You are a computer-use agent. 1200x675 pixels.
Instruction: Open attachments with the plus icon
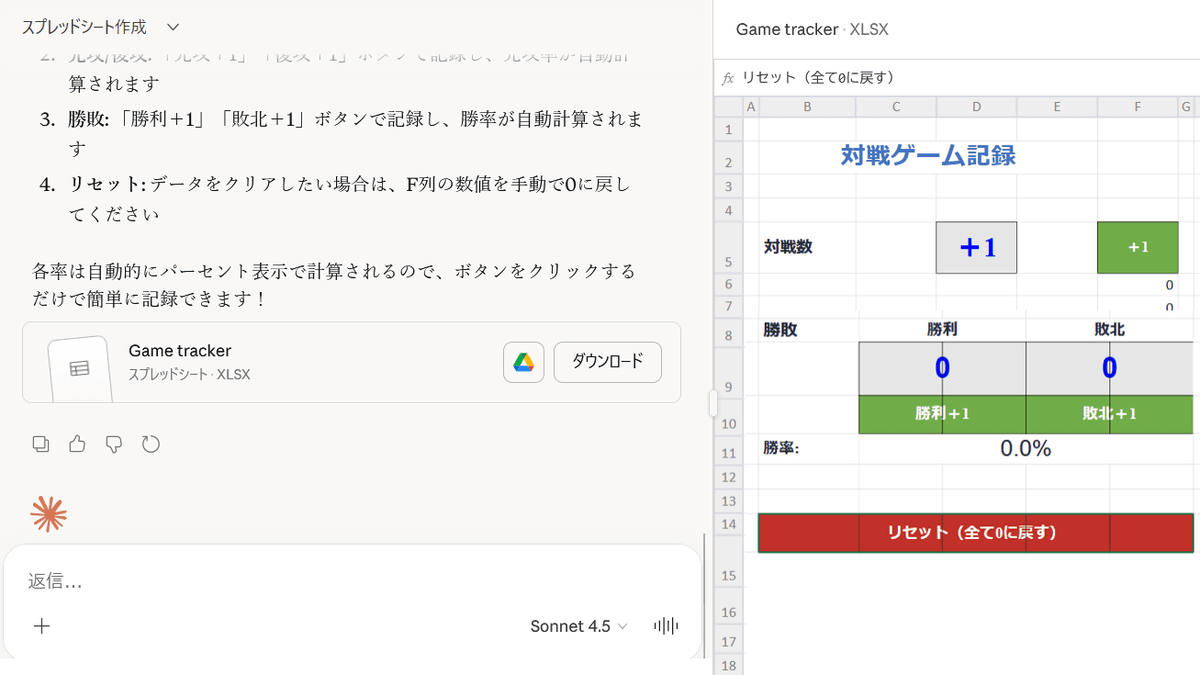(41, 625)
